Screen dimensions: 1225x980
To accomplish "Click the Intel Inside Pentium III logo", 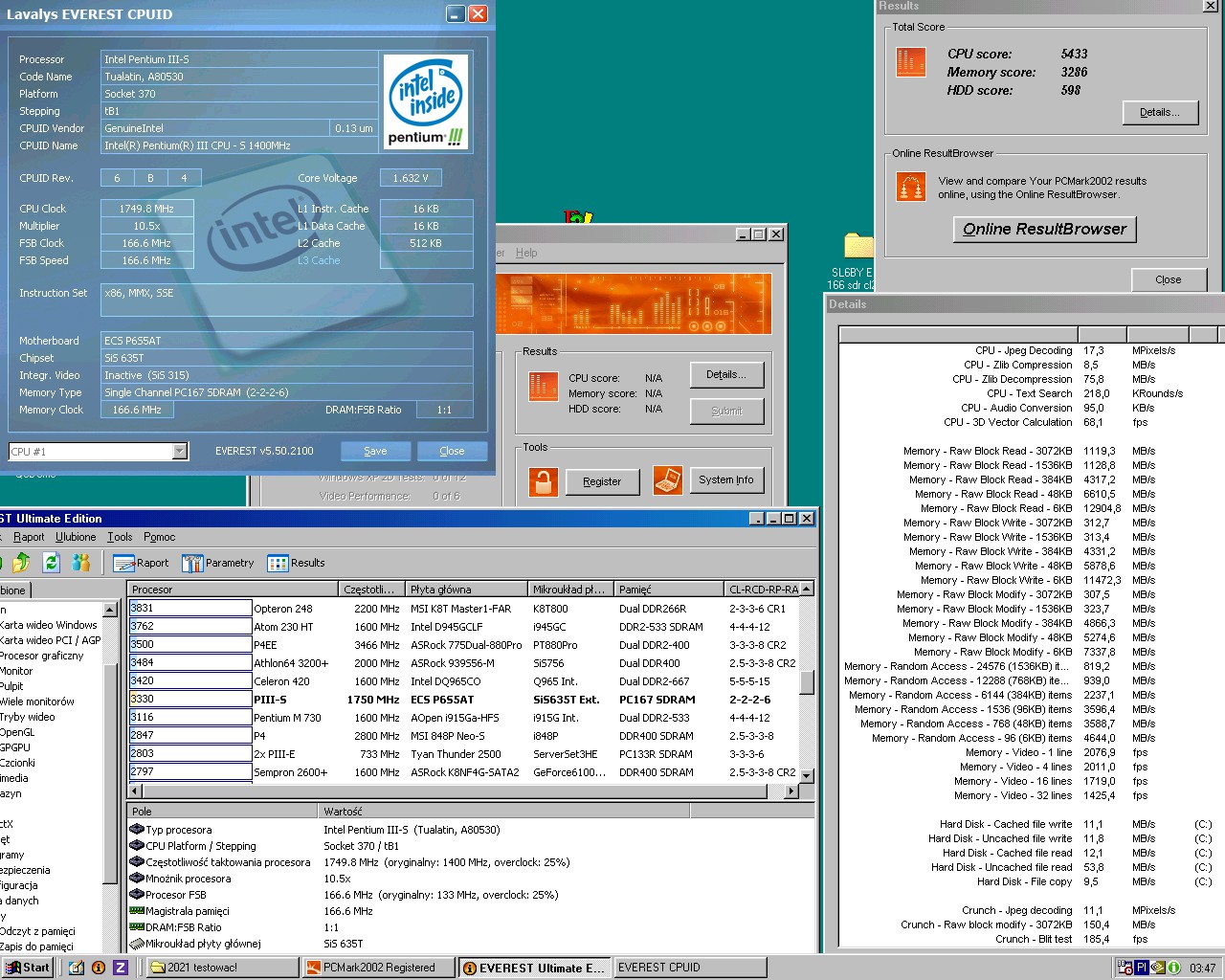I will click(x=426, y=101).
